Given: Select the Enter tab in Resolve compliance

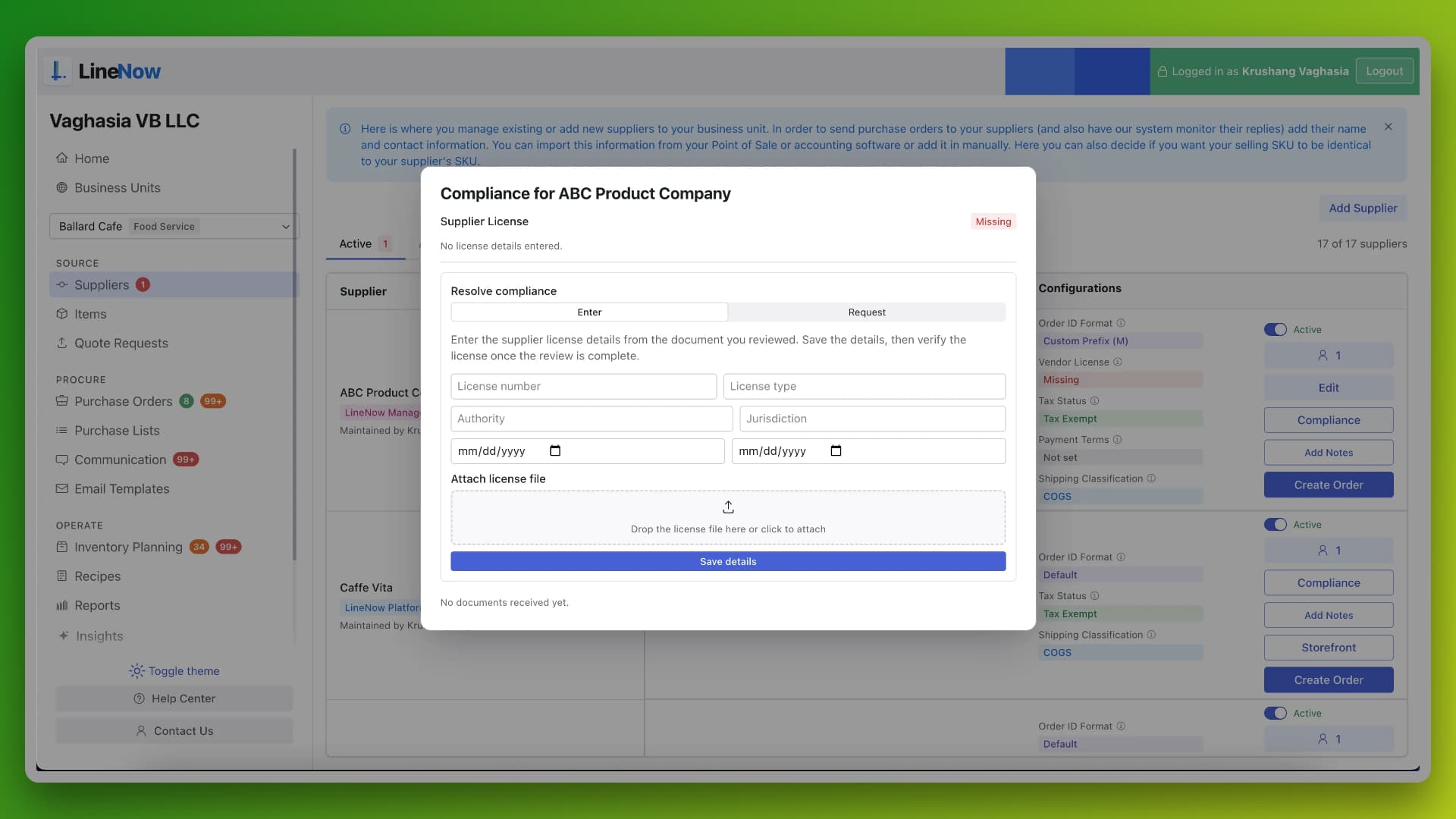Looking at the screenshot, I should click(589, 312).
